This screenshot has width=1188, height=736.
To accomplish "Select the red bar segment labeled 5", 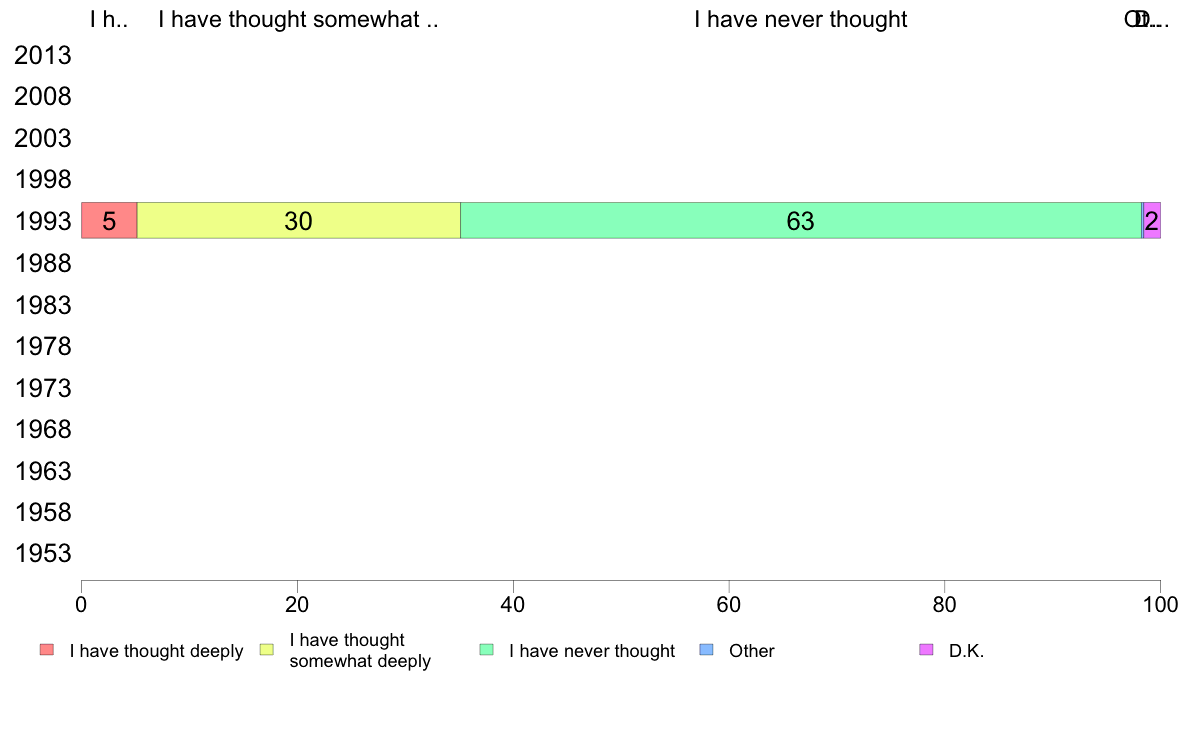I will coord(109,221).
